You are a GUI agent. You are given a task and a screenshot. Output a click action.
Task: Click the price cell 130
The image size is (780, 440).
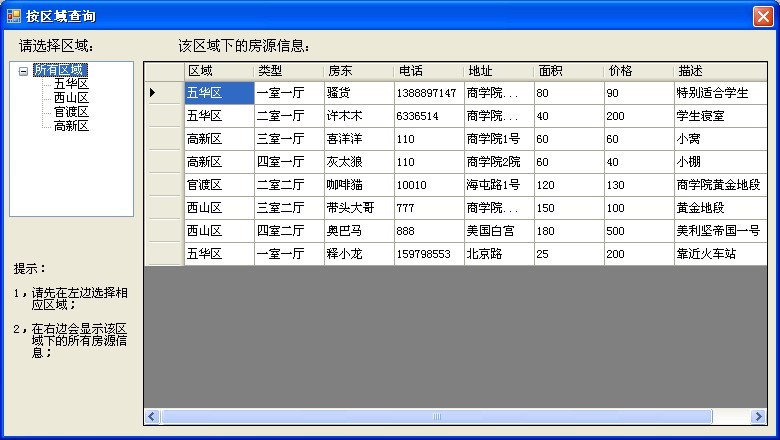(x=639, y=185)
